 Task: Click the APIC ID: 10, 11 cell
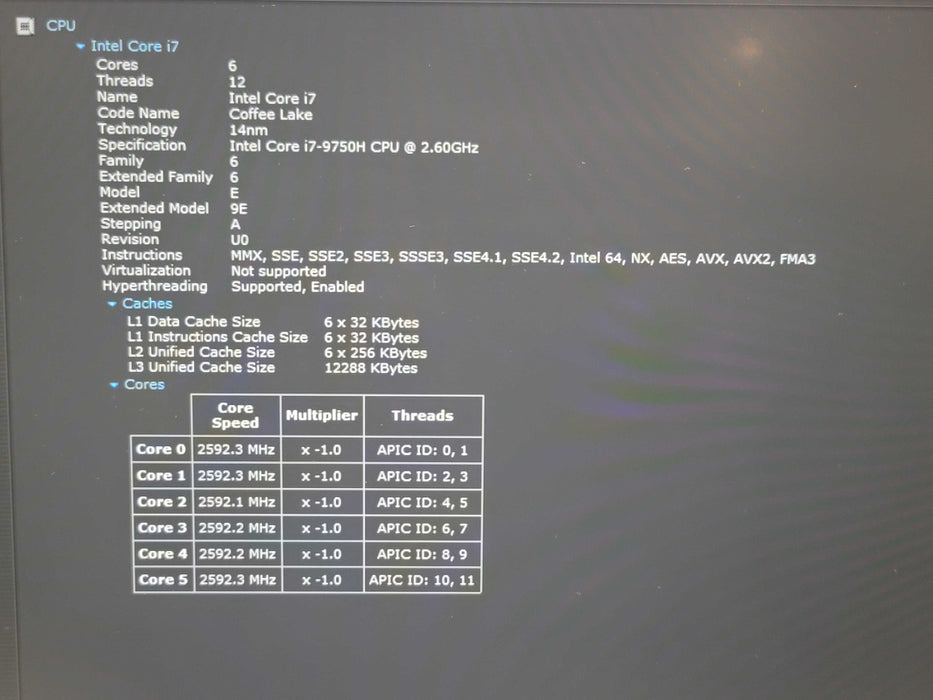tap(422, 580)
